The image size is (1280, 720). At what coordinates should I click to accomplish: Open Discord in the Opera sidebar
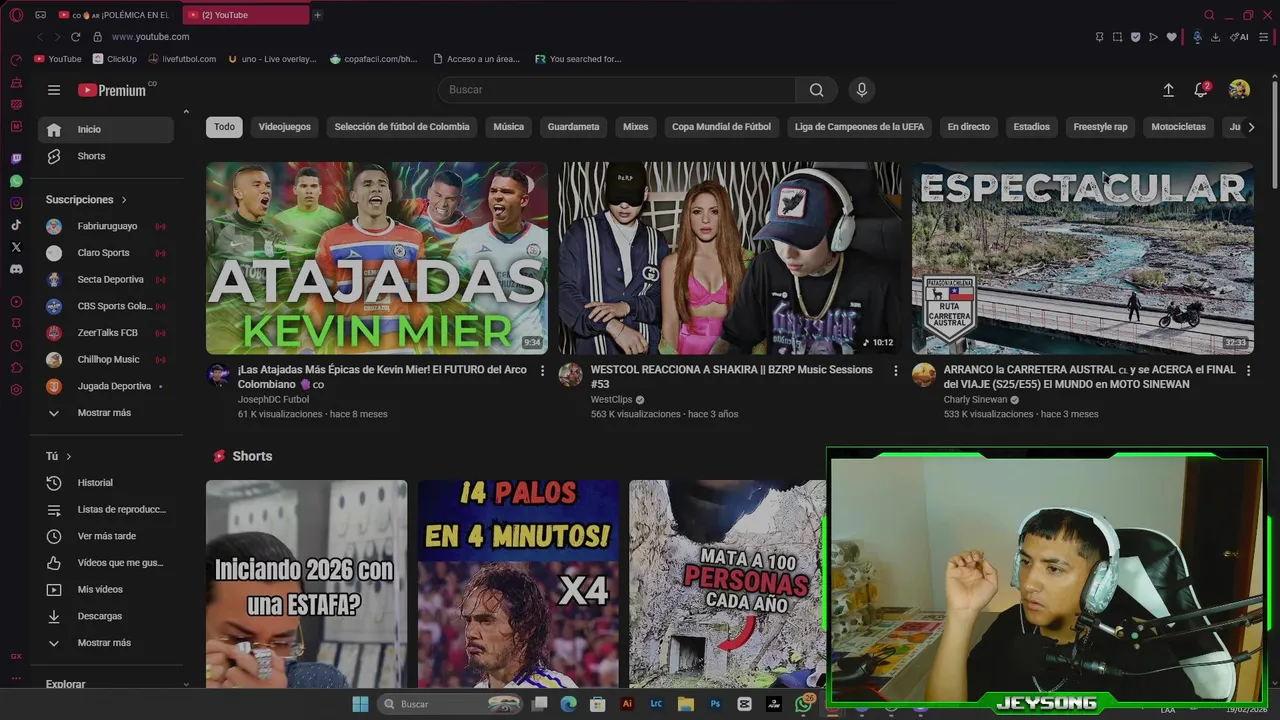coord(16,269)
